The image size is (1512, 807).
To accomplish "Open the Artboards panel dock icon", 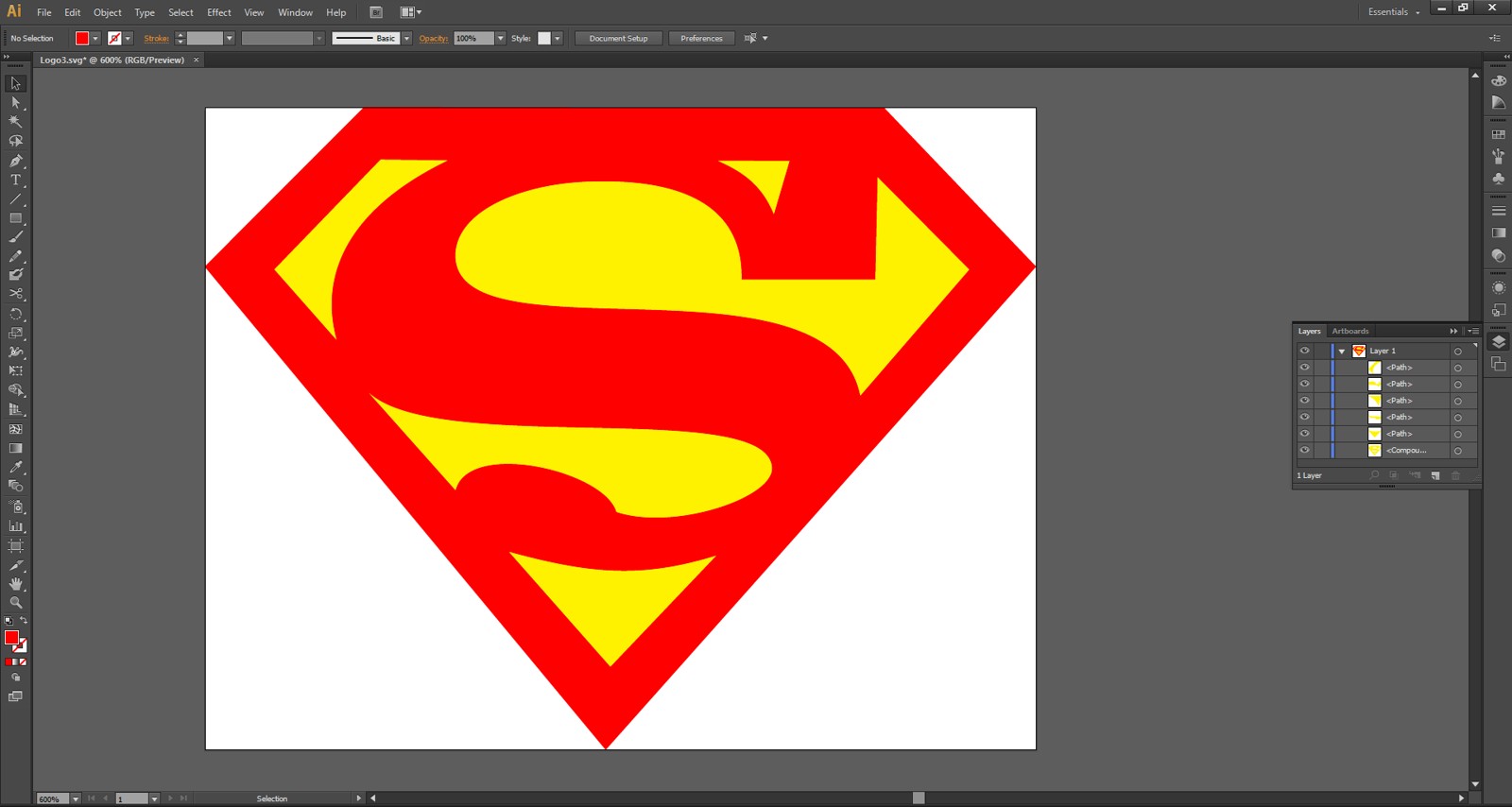I will [1499, 364].
